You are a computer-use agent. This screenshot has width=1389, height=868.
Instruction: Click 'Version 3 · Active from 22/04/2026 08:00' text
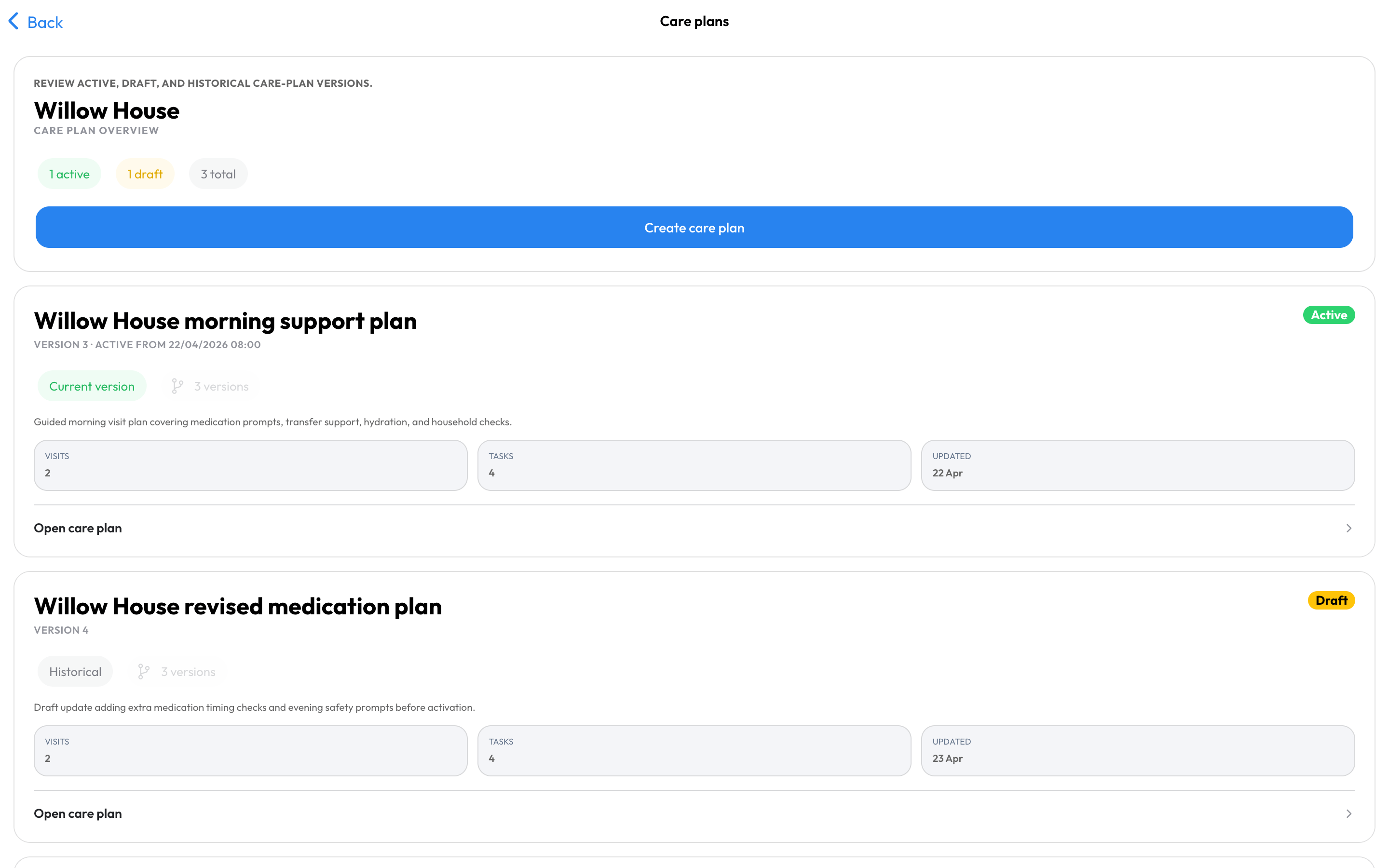click(148, 344)
